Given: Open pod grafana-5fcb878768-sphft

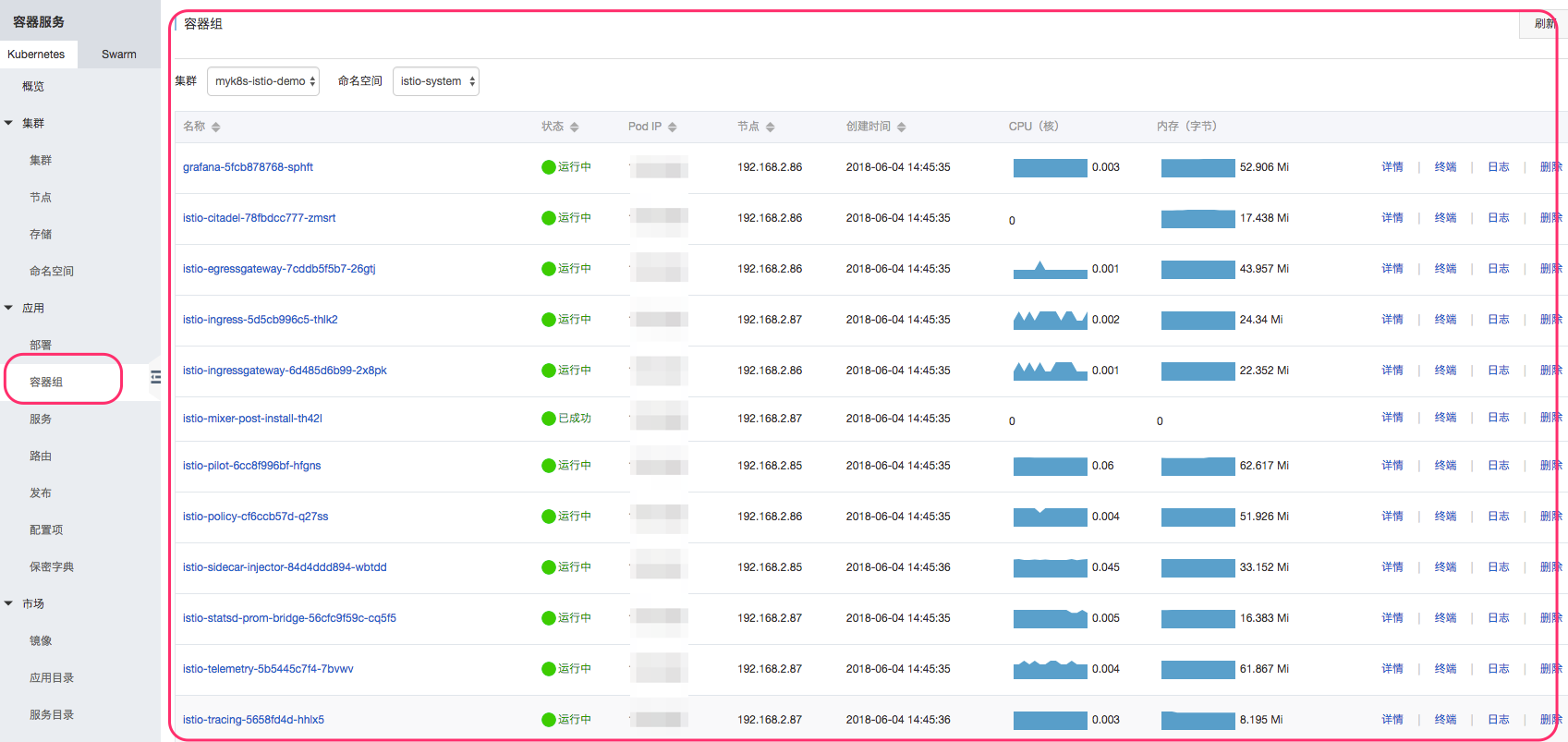Looking at the screenshot, I should 248,167.
